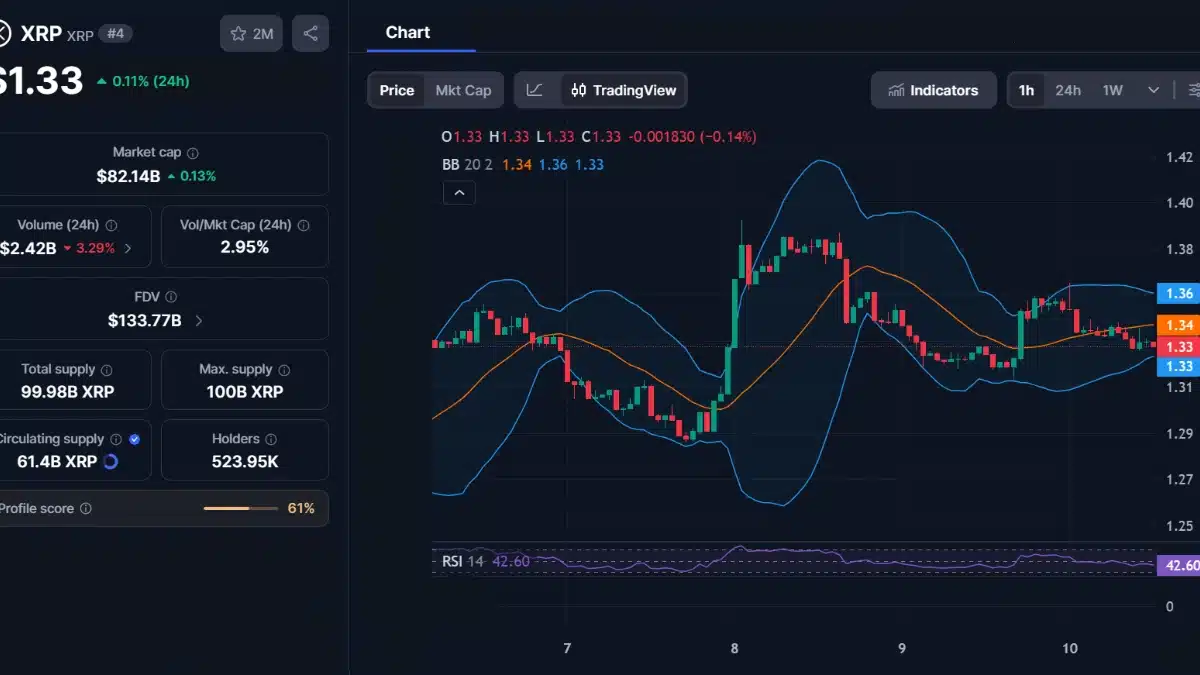Switch the chart to Mkt Cap view
Viewport: 1200px width, 675px height.
click(463, 90)
